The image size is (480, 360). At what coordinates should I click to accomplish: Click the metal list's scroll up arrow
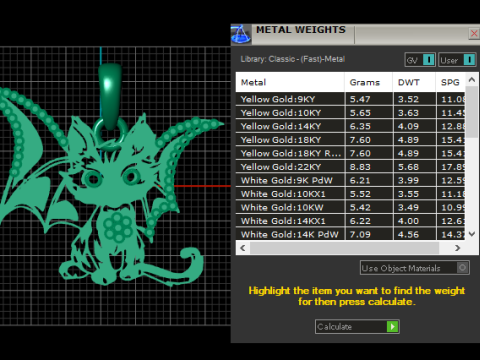point(472,80)
